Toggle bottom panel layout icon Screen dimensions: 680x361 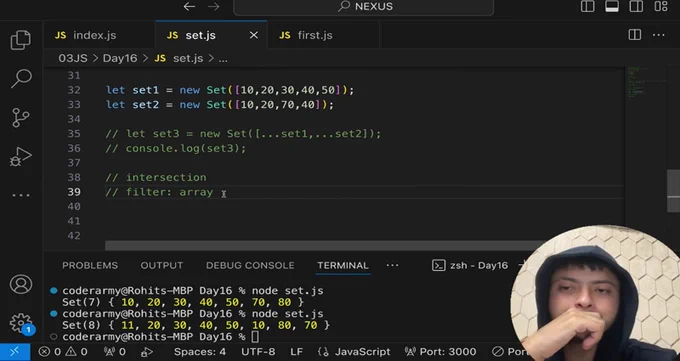point(612,6)
